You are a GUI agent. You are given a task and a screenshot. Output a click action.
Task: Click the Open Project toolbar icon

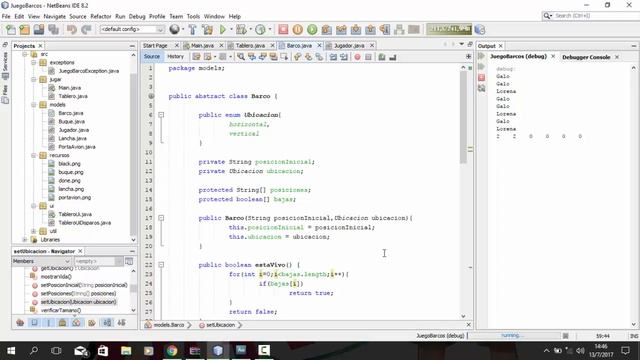click(x=39, y=29)
